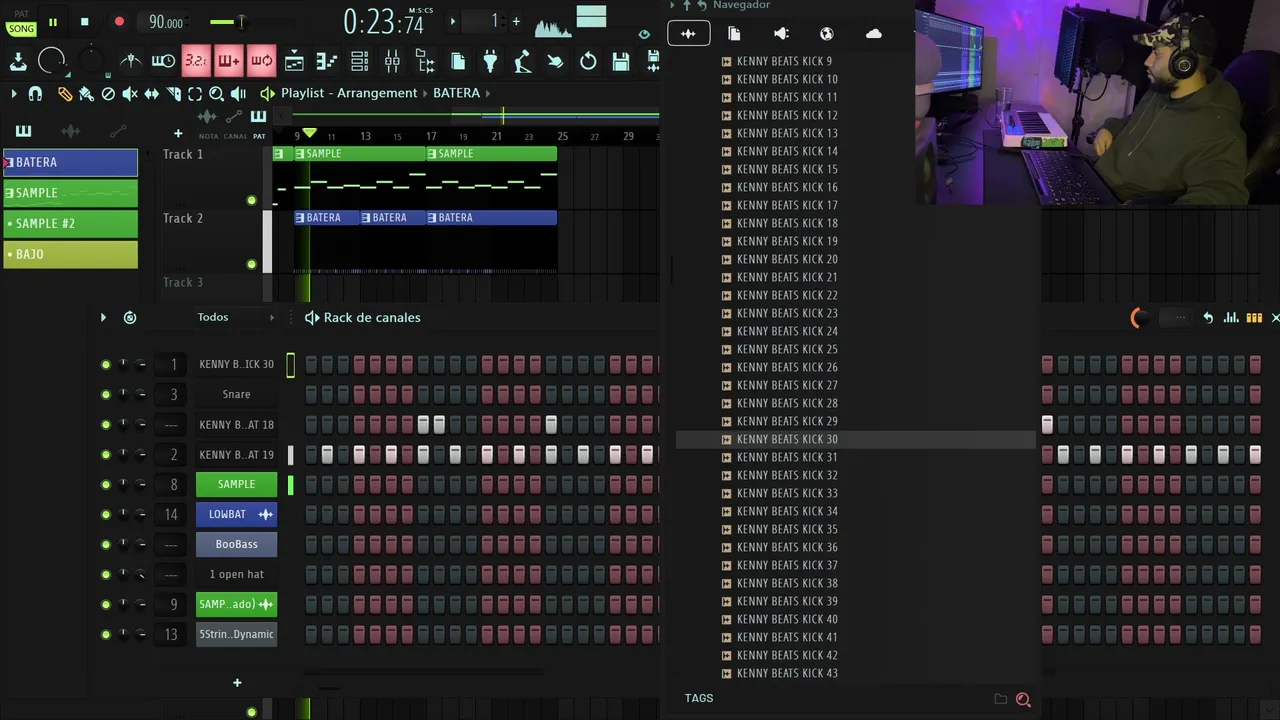Enable wait for input before playing
The image size is (1280, 720).
[x=163, y=61]
